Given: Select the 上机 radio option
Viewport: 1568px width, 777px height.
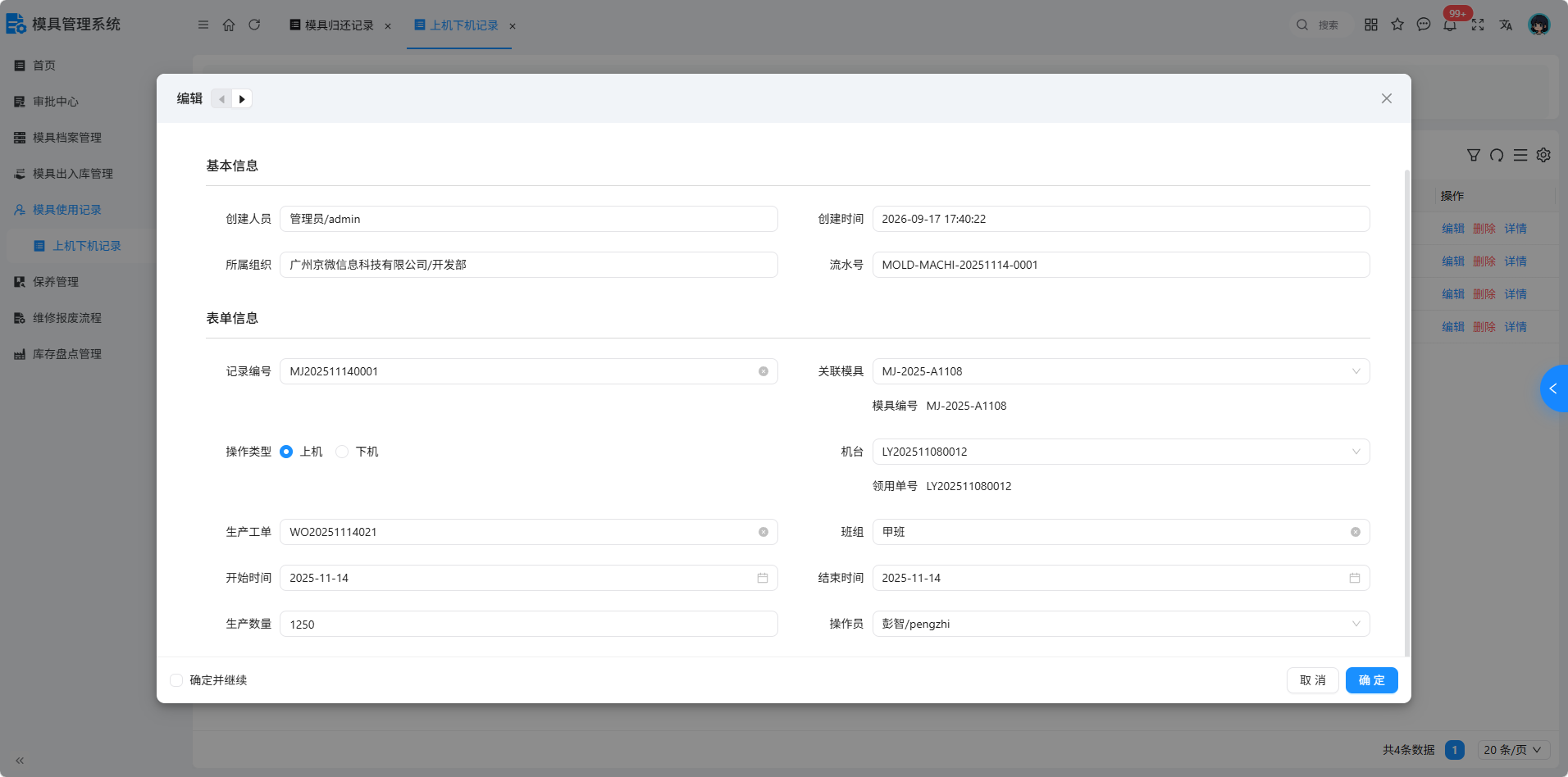Looking at the screenshot, I should click(x=286, y=452).
